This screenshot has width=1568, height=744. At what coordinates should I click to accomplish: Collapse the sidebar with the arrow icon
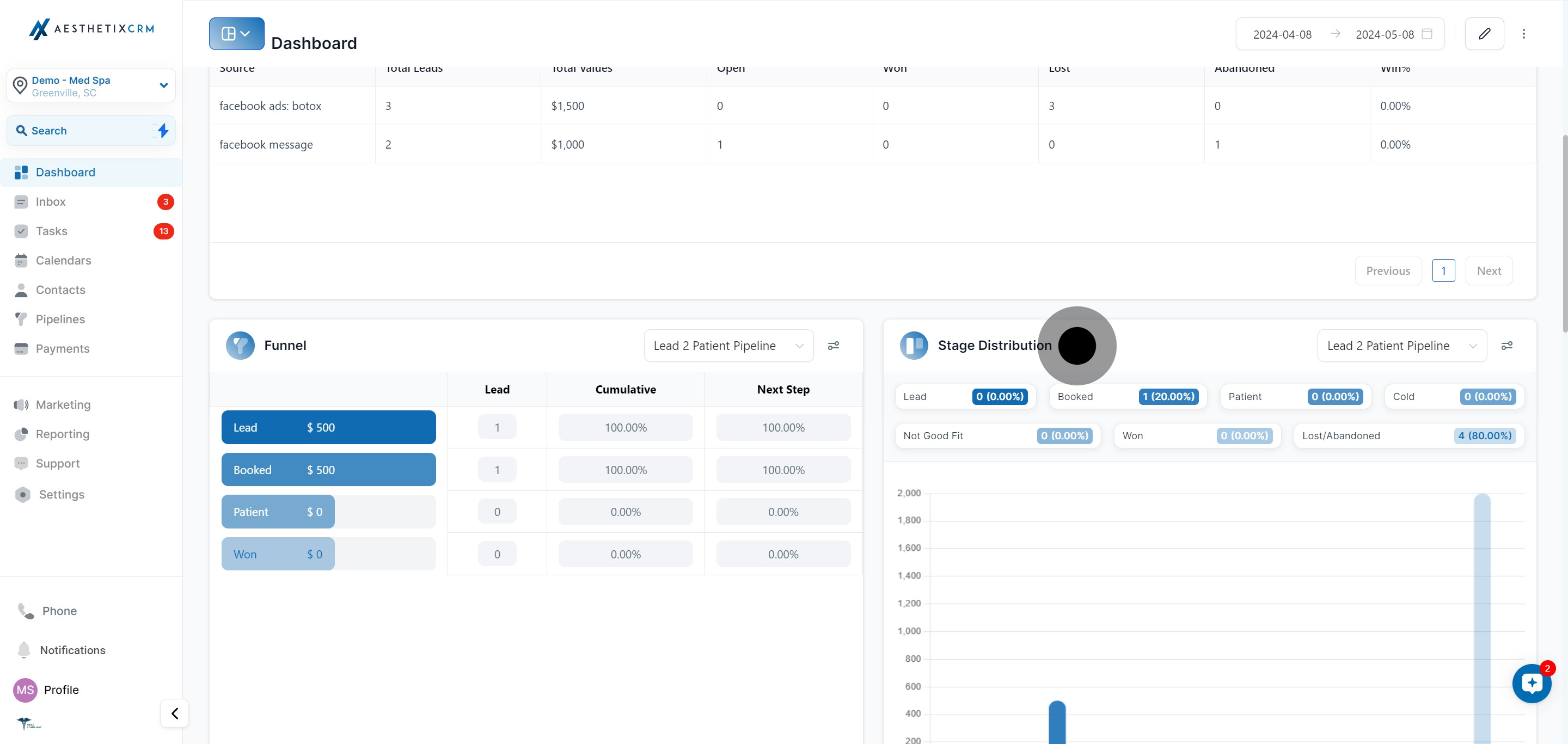point(175,713)
